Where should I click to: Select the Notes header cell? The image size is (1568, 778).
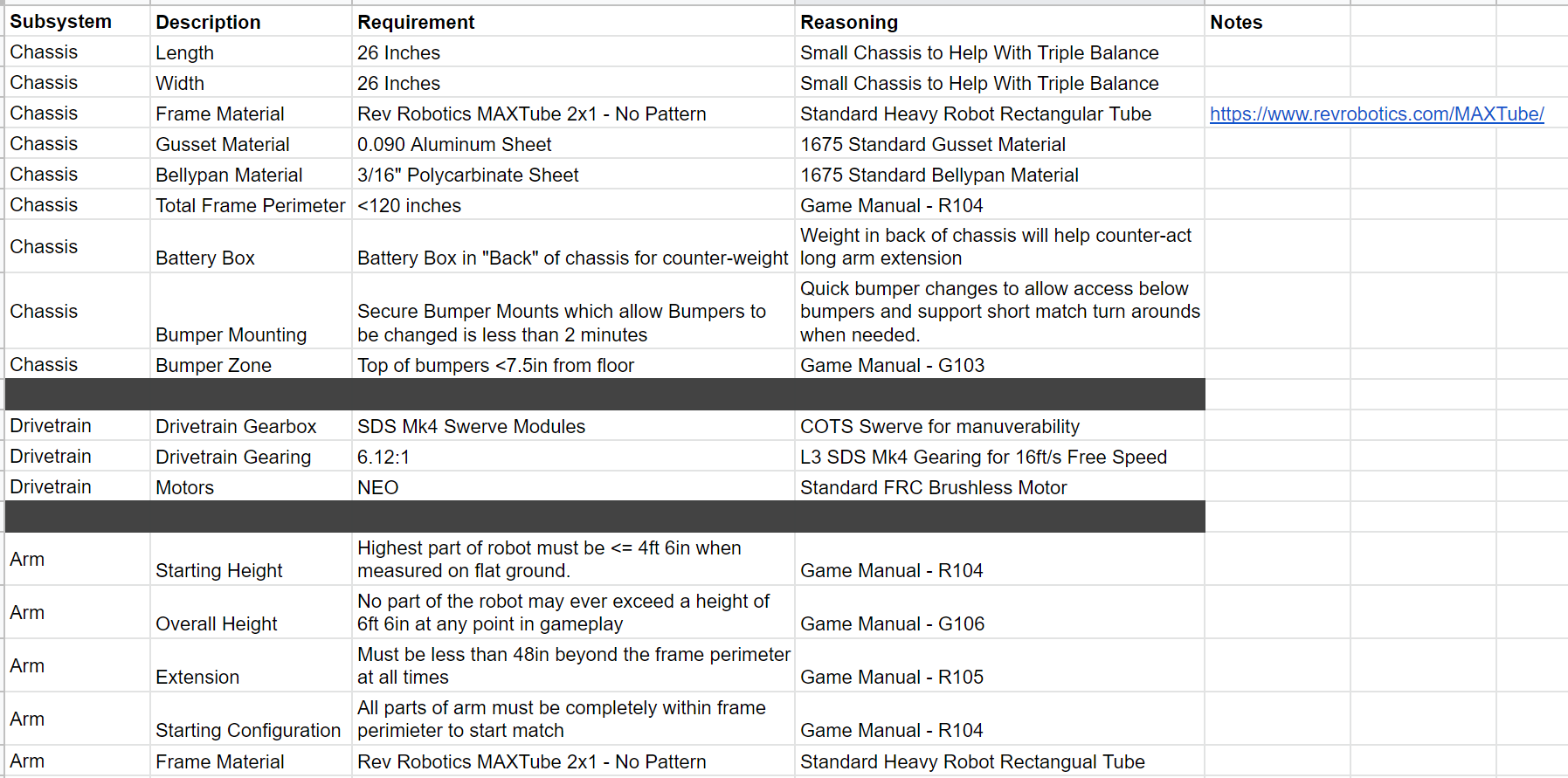(1278, 22)
